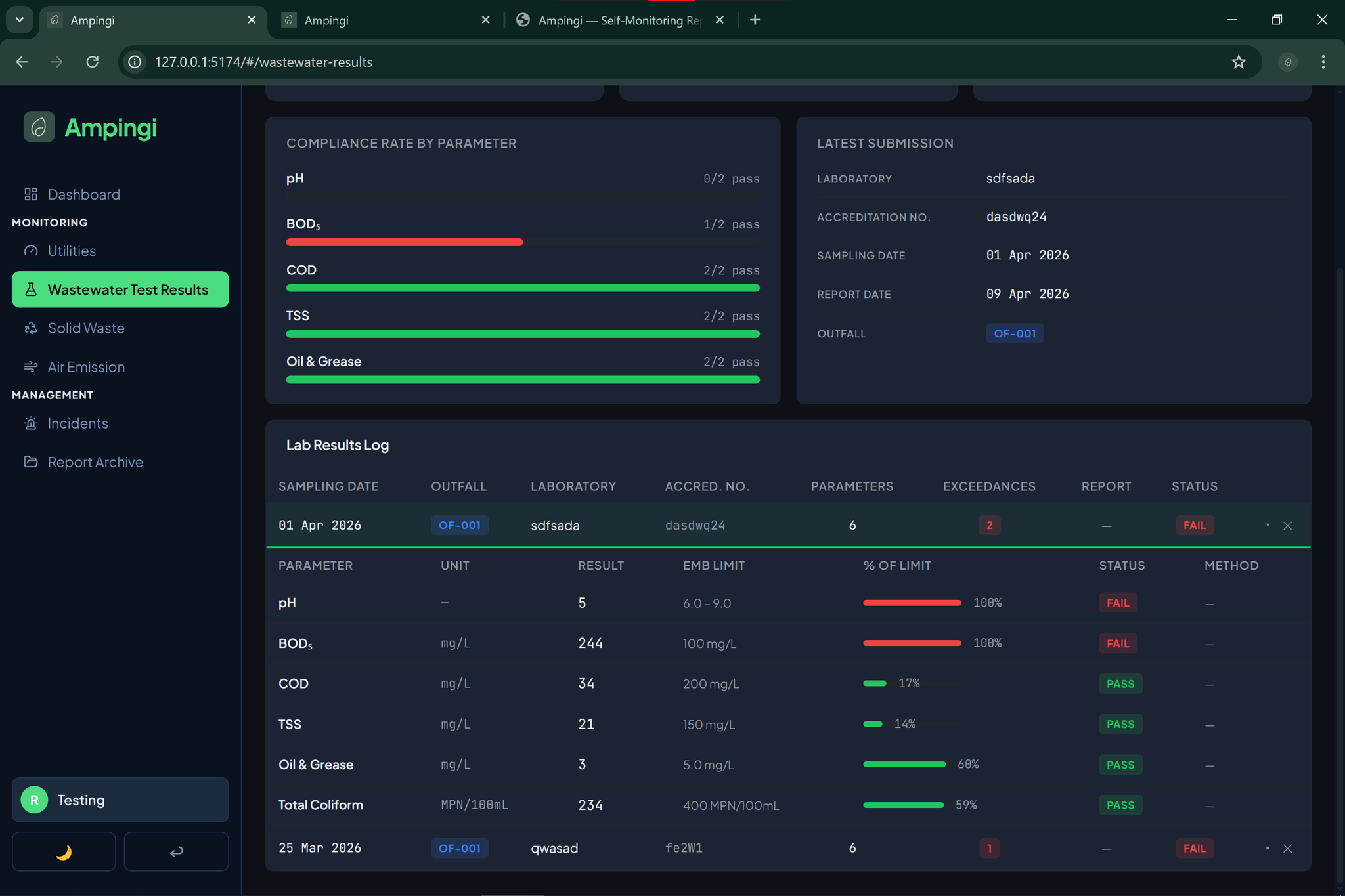
Task: Click the logout arrow button
Action: [176, 851]
